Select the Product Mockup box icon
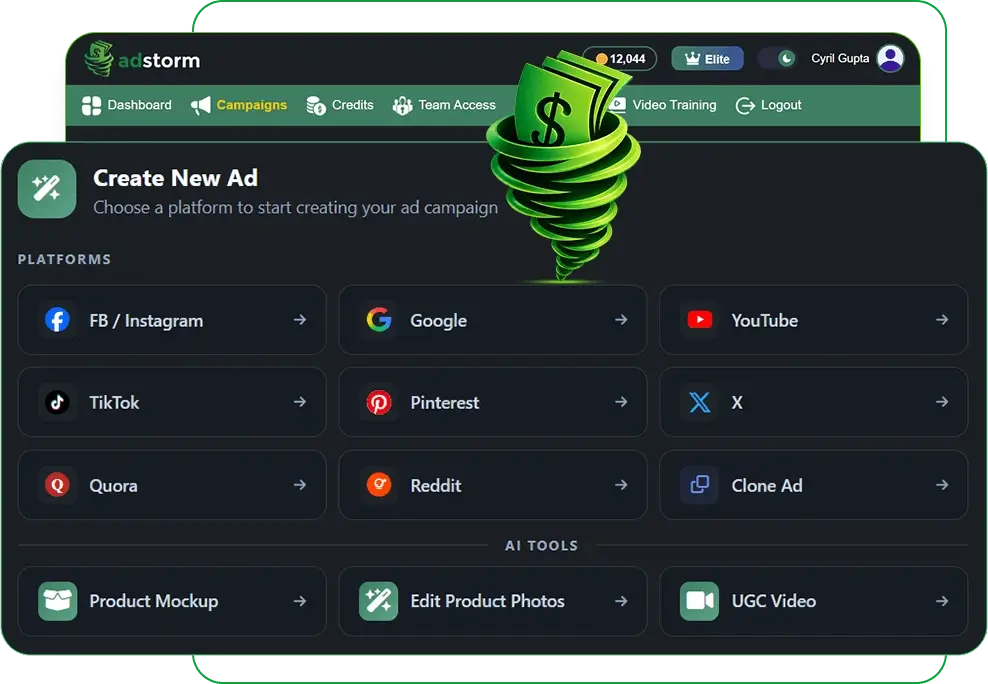Viewport: 988px width, 684px height. [57, 601]
